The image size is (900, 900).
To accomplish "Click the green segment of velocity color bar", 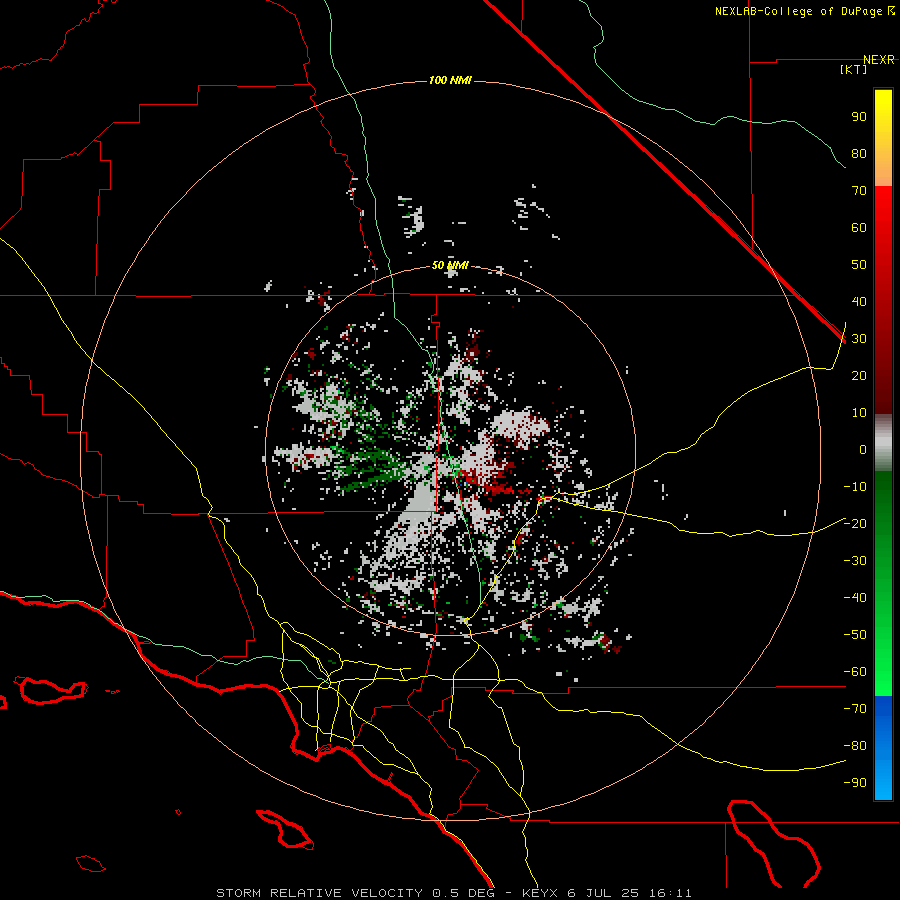I will click(x=883, y=584).
